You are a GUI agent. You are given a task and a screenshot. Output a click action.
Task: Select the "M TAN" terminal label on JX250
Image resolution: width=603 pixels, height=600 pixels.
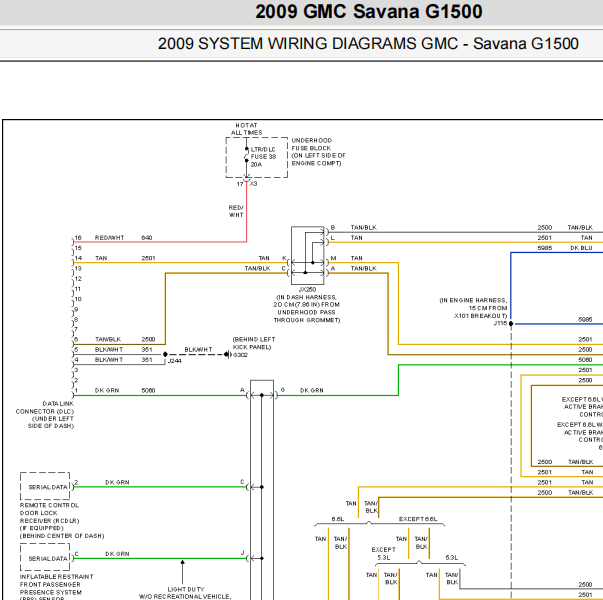346,258
